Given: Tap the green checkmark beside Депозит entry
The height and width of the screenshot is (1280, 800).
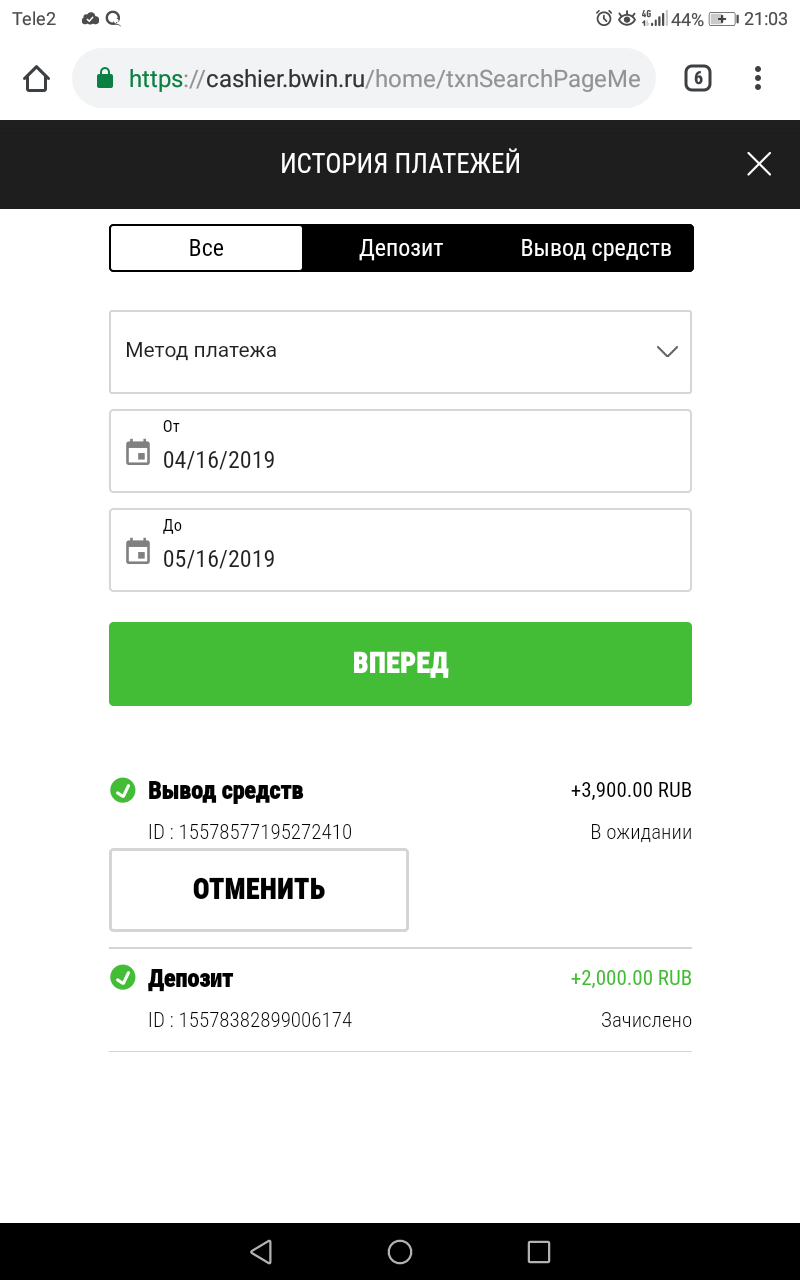Looking at the screenshot, I should coord(122,977).
